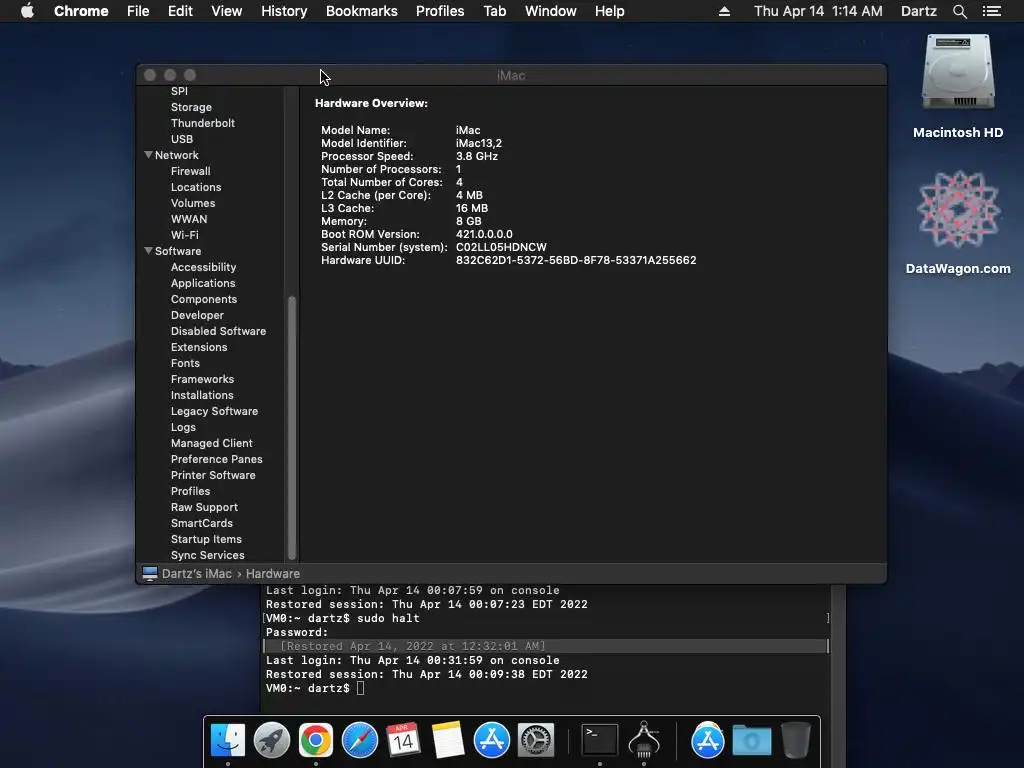Click Hardware in the path bar
Screen dimensions: 1024x768
(273, 573)
